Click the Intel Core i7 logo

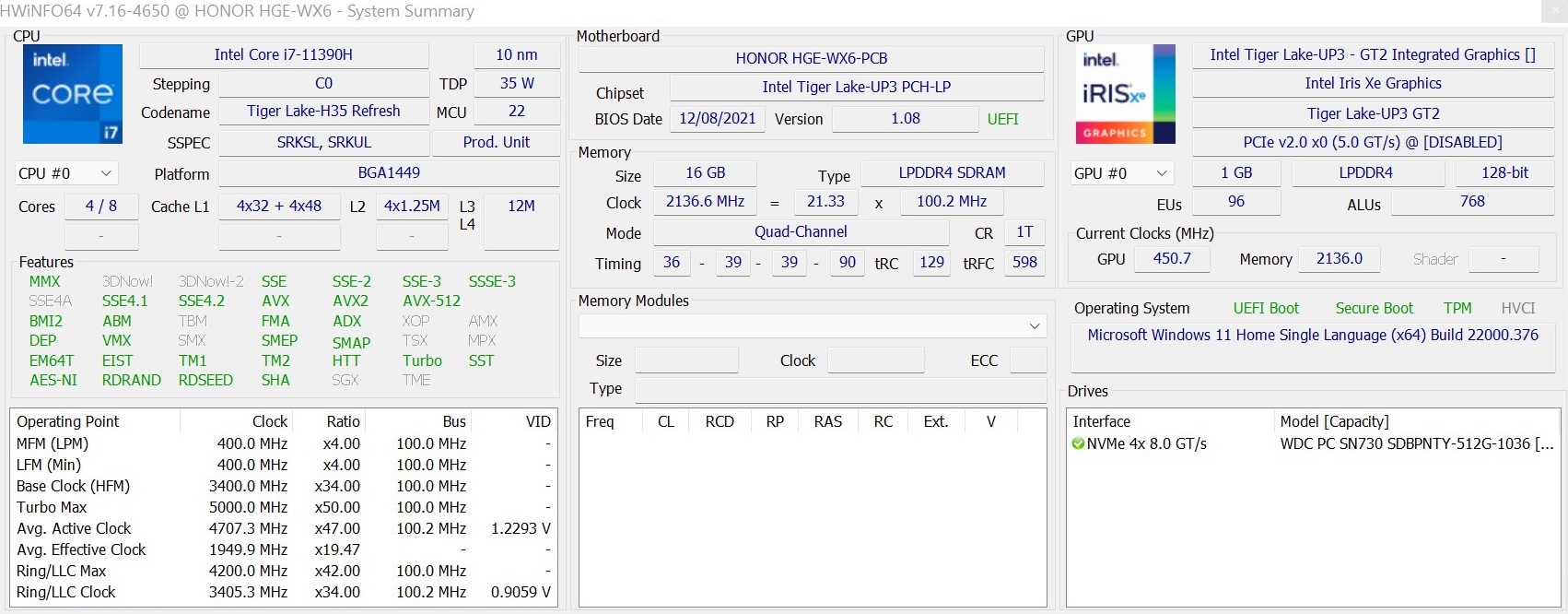(73, 94)
